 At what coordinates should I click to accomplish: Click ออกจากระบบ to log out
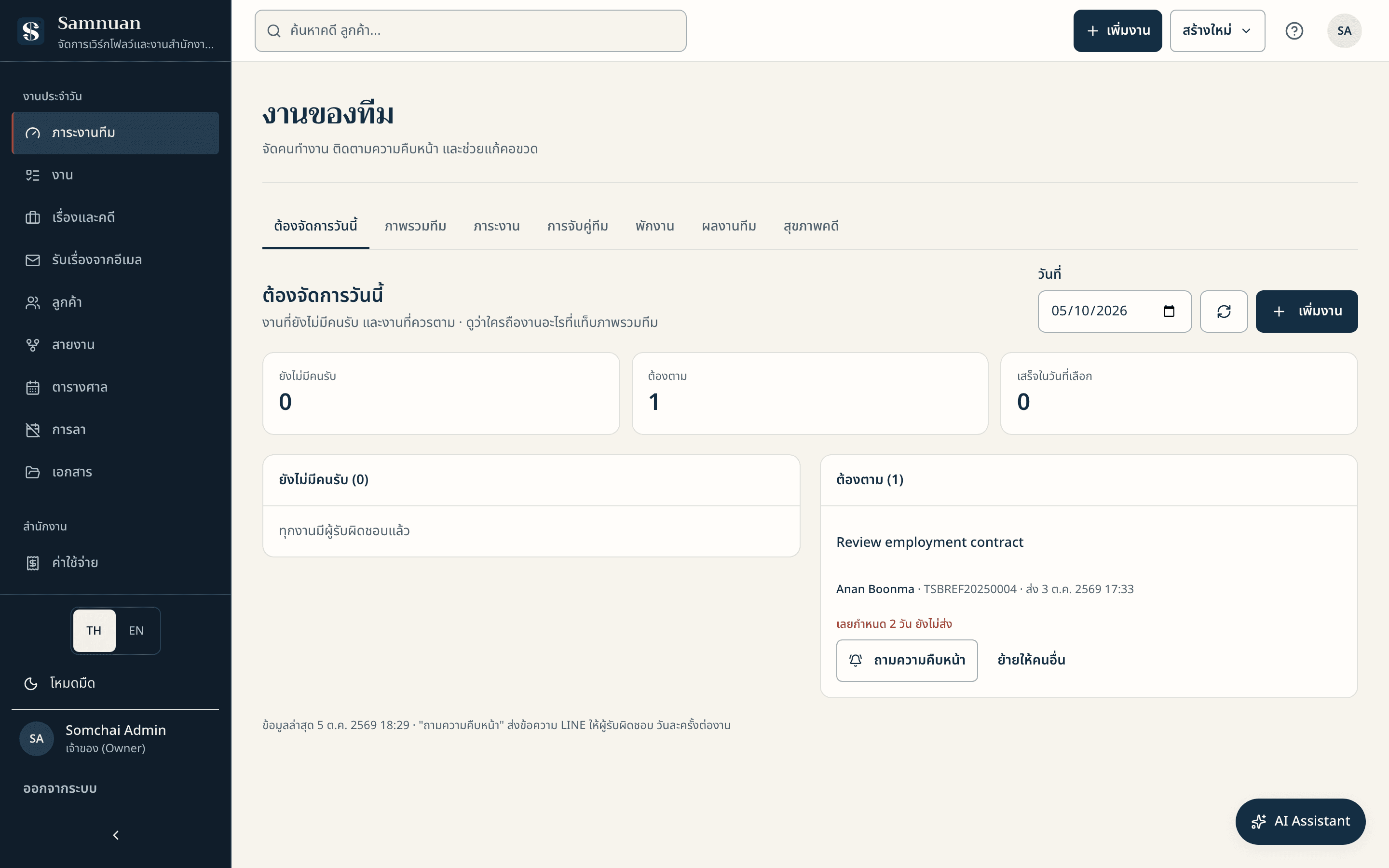pos(60,788)
